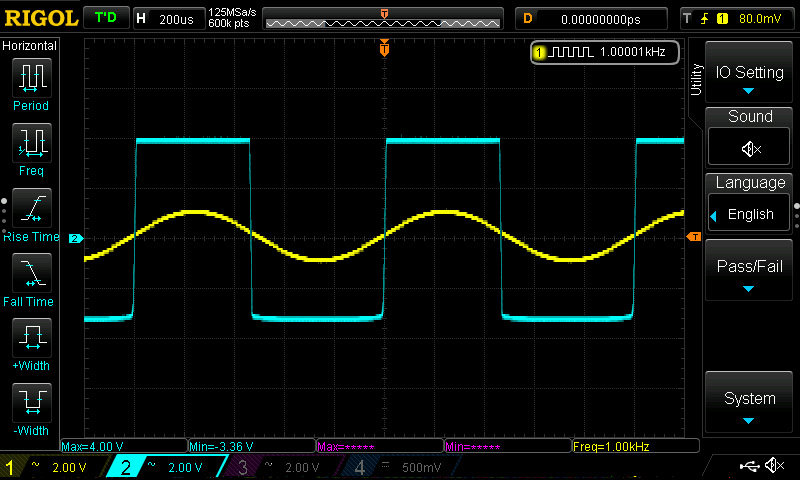Click the magenta Max=***** measurement
800x480 pixels.
(380, 446)
